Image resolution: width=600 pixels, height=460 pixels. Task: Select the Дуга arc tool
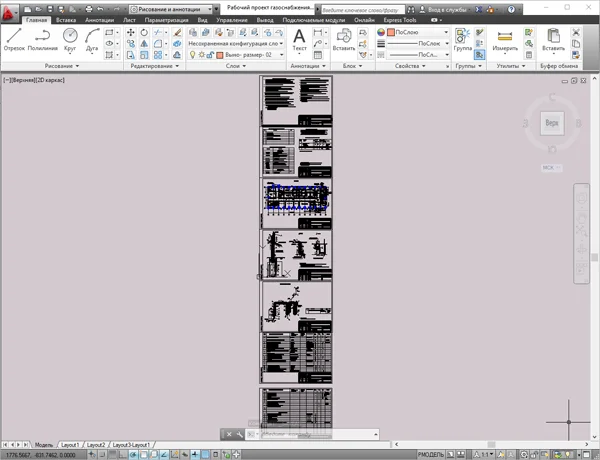point(92,39)
